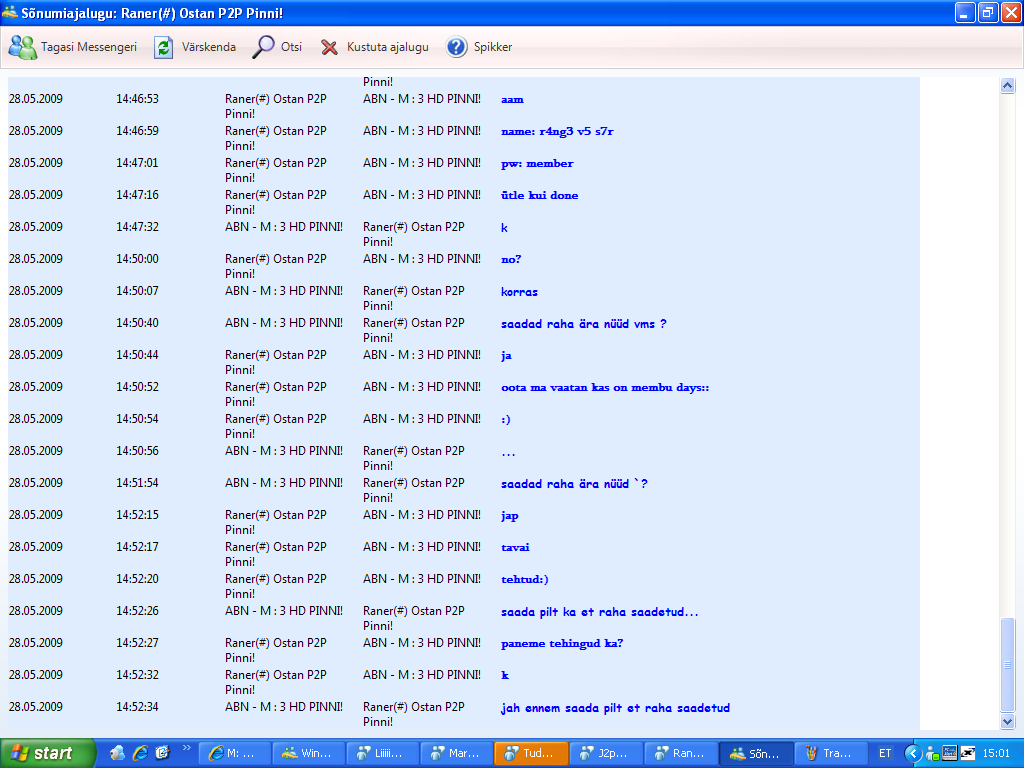Screen dimensions: 1024x768
Task: Click the Tagasi Messengeri people icon
Action: 23,47
